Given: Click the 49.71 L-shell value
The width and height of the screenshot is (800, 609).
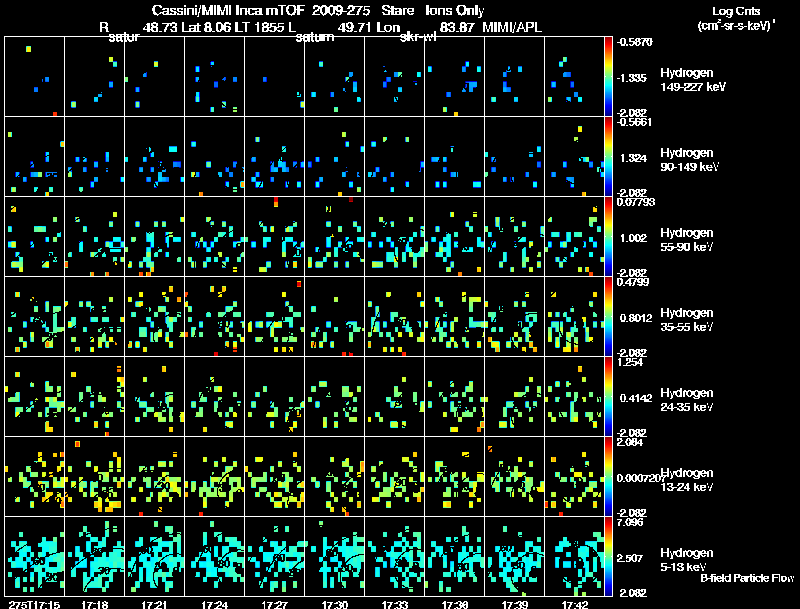Looking at the screenshot, I should click(x=355, y=27).
